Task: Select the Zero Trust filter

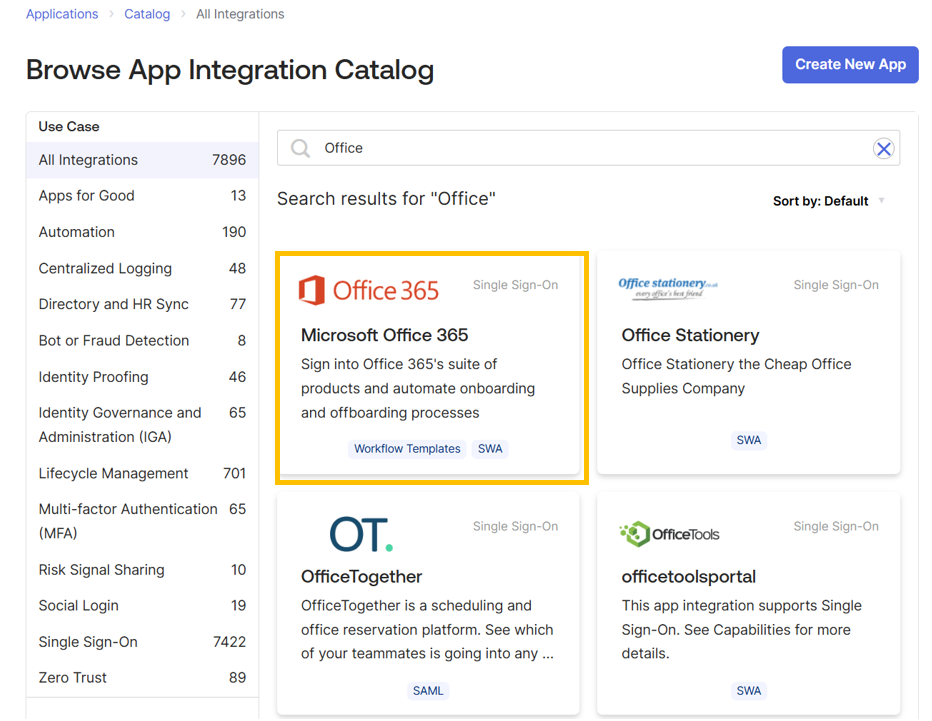Action: [142, 678]
